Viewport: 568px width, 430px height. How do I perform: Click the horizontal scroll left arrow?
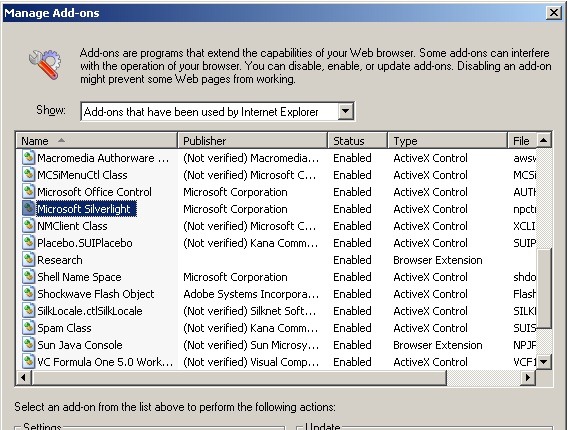24,377
